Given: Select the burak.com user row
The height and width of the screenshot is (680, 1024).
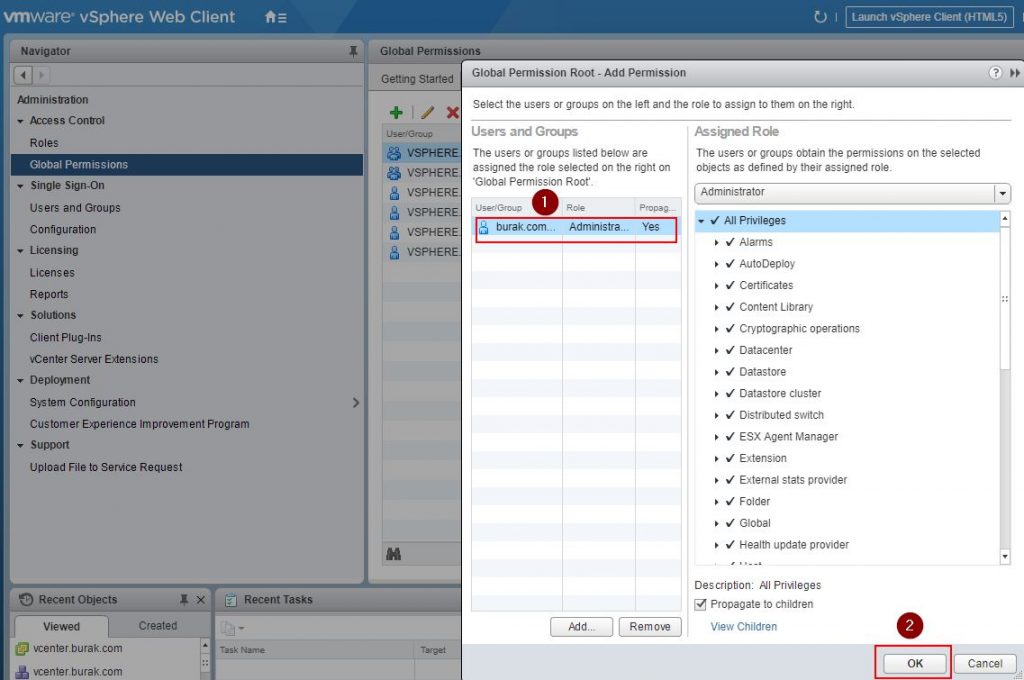Looking at the screenshot, I should click(576, 227).
